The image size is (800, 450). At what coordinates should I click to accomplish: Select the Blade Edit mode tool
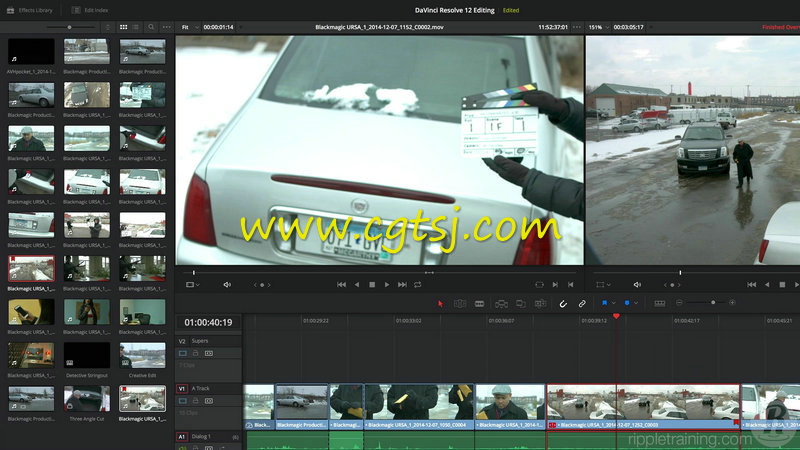(479, 304)
